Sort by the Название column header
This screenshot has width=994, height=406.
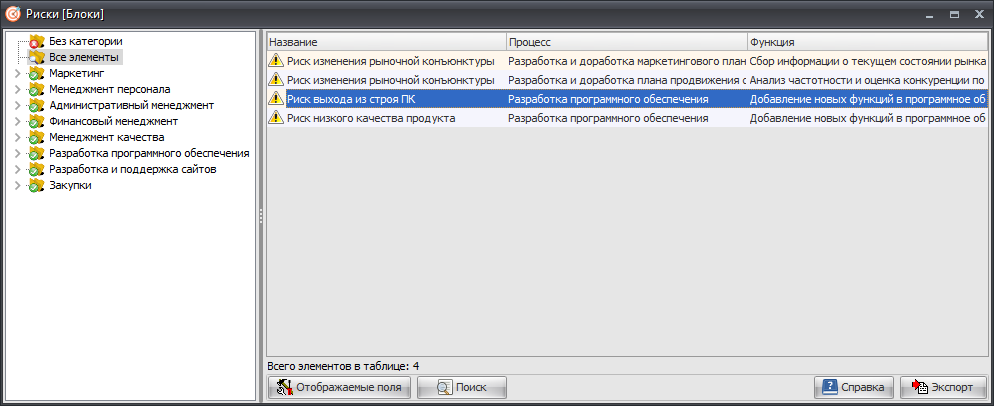(x=385, y=42)
